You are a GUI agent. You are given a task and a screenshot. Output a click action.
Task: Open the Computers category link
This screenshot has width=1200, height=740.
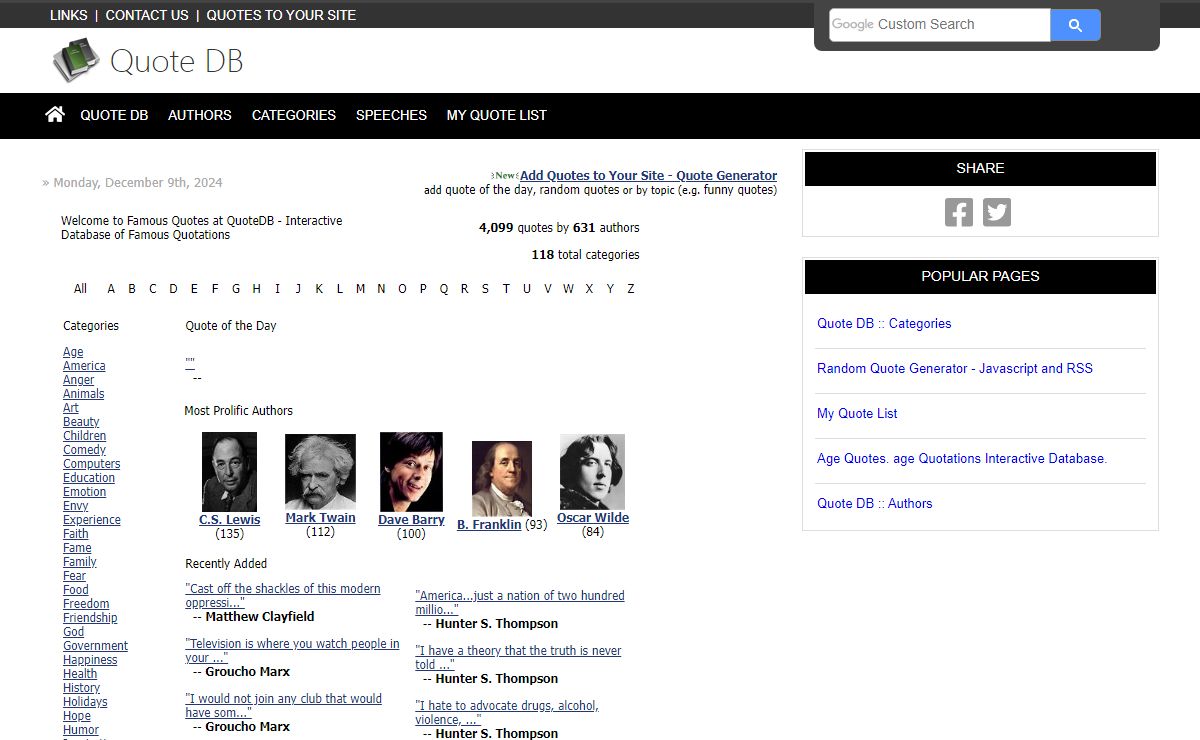(x=91, y=464)
